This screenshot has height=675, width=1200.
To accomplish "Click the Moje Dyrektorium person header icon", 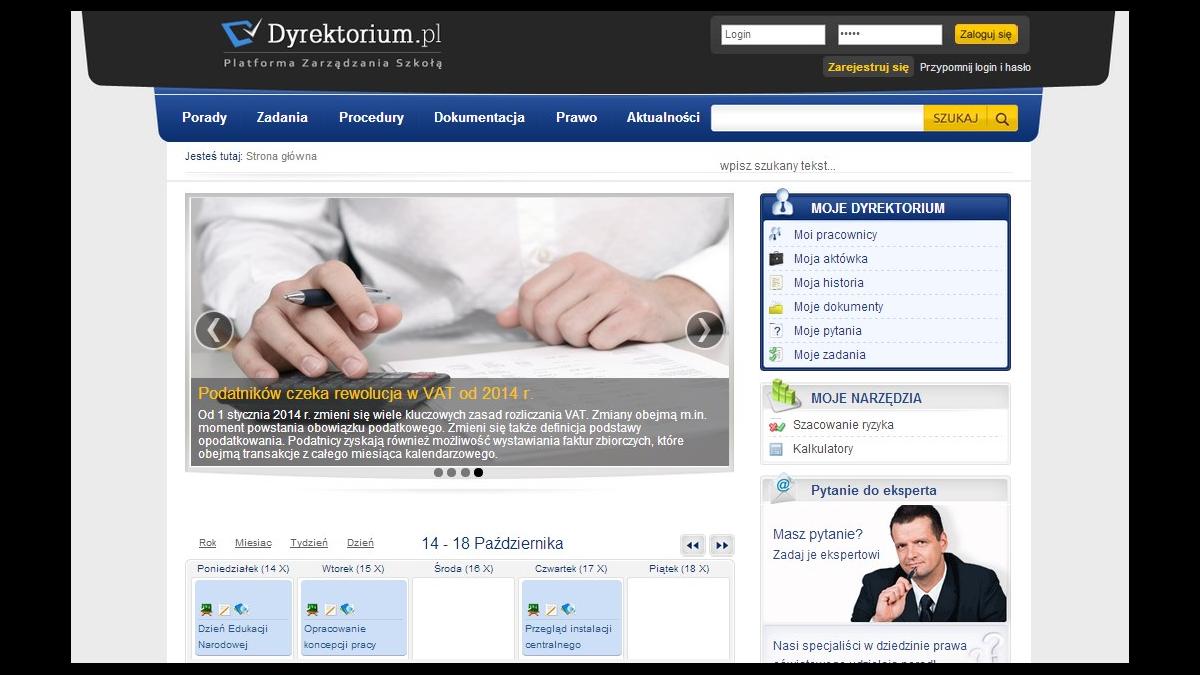I will tap(783, 202).
